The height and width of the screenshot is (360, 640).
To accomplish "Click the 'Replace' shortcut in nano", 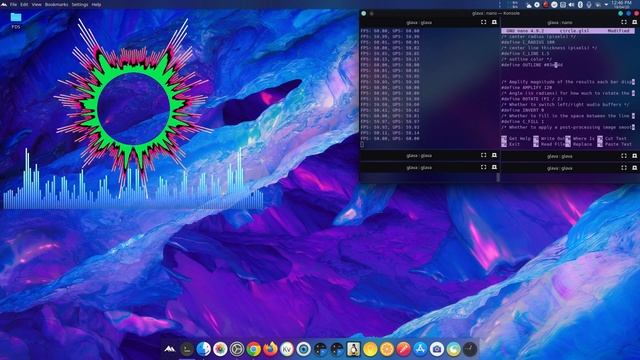I will coord(578,144).
